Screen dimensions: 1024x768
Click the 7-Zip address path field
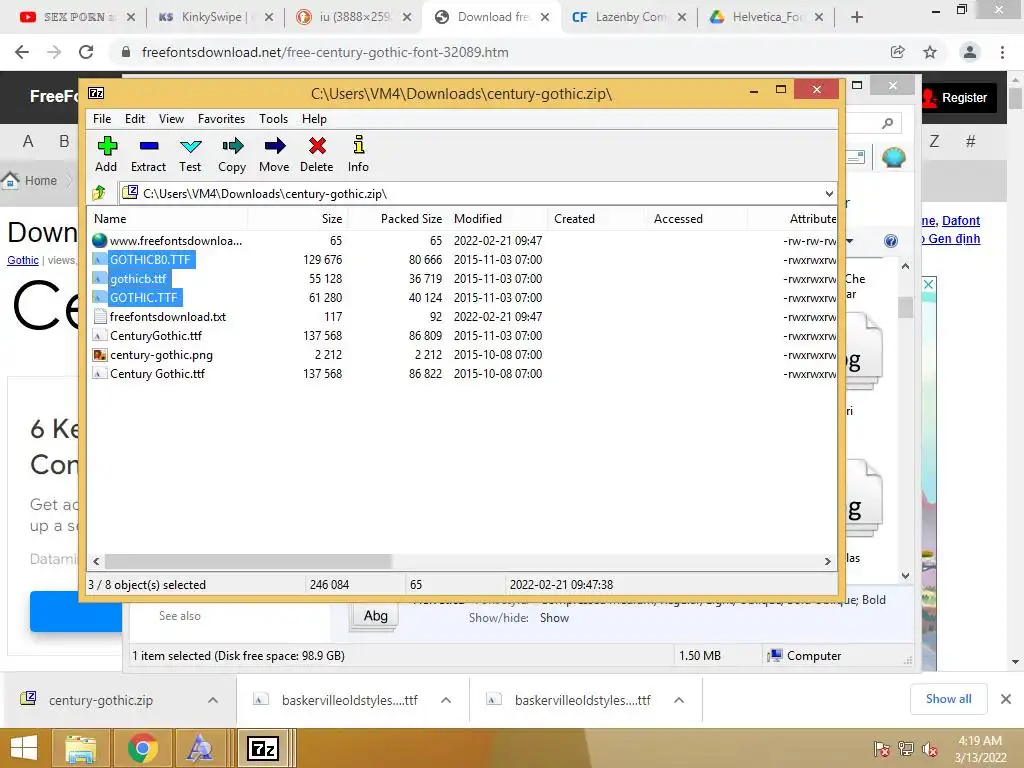click(470, 193)
